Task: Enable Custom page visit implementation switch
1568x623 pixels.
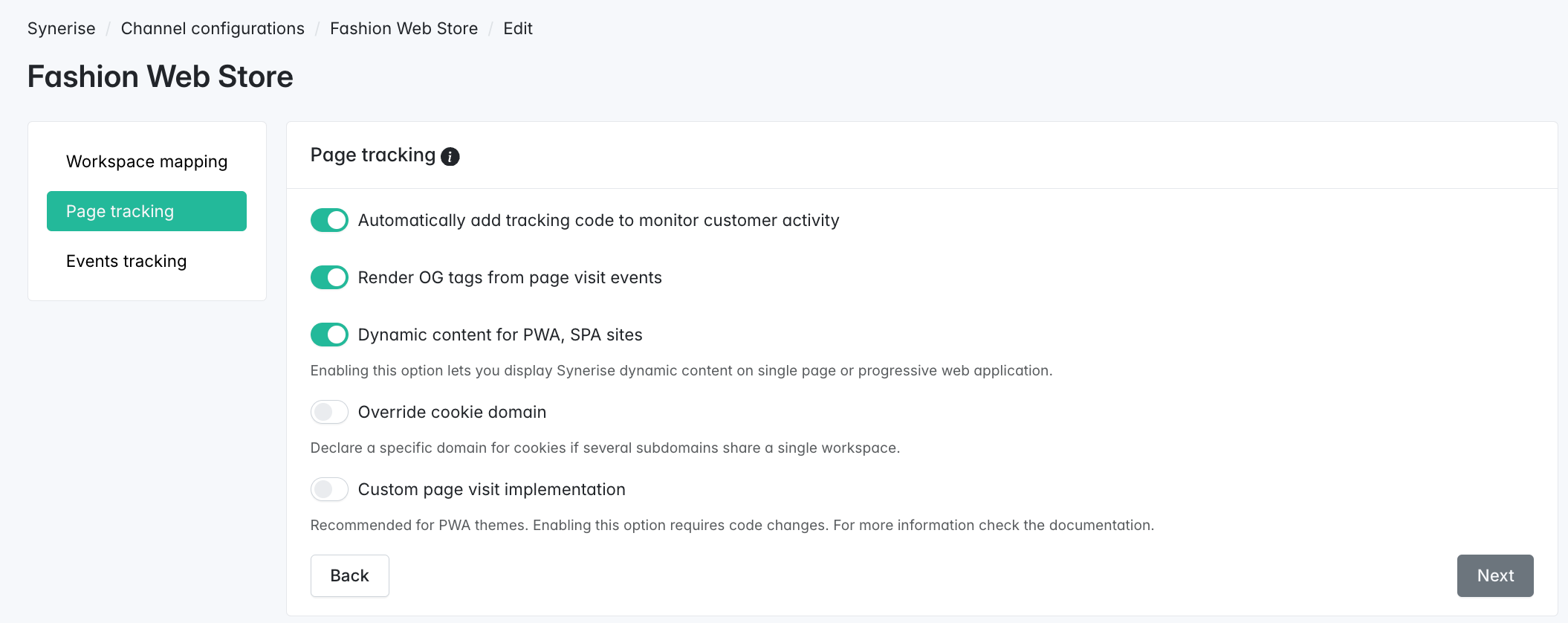Action: tap(329, 489)
